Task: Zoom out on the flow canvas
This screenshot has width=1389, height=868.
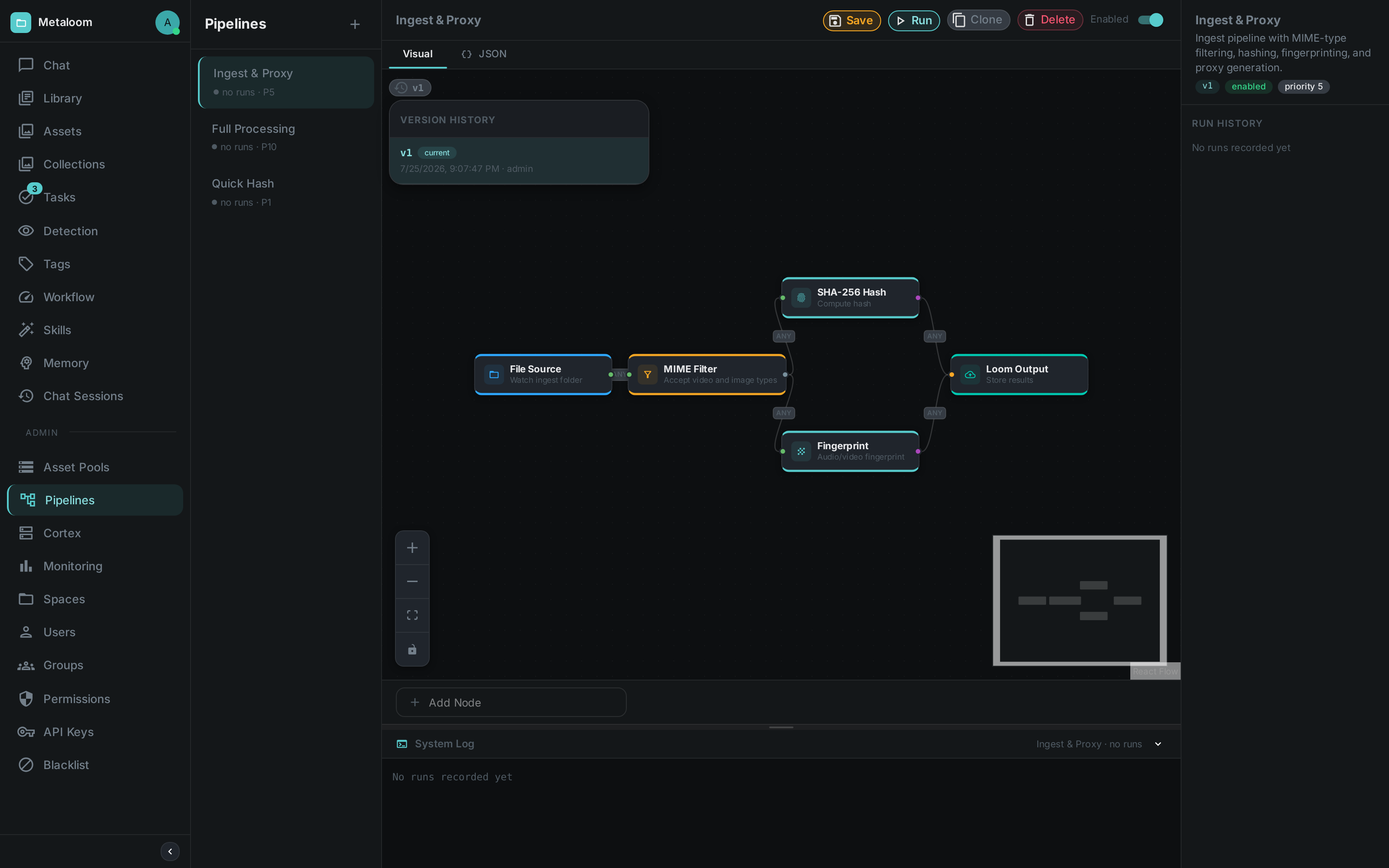Action: [412, 582]
